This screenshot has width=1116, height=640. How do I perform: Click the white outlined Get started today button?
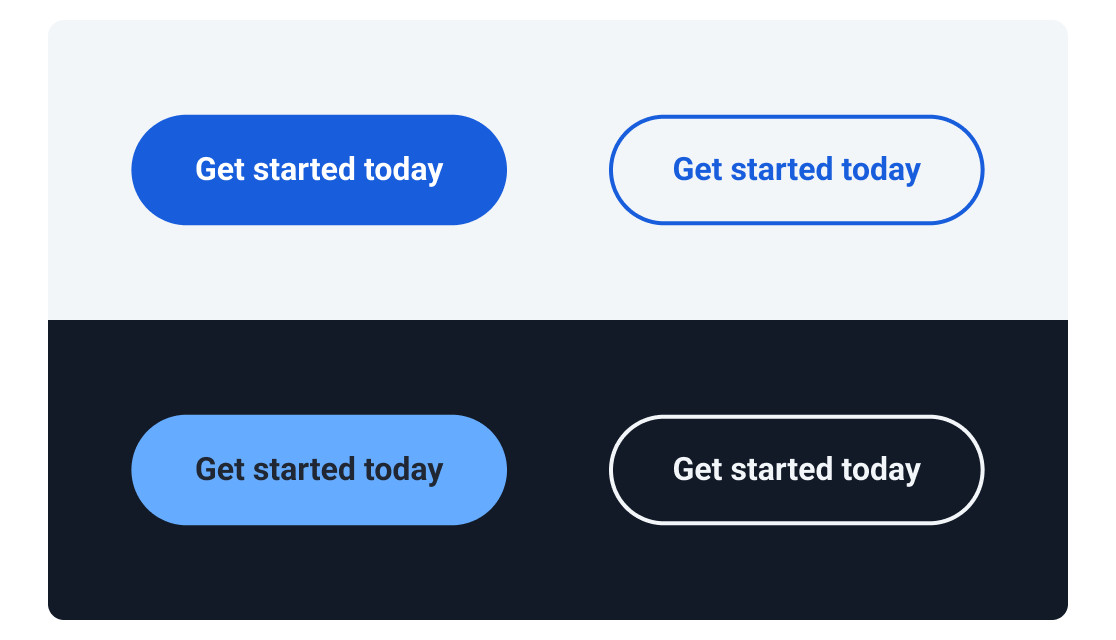[796, 470]
